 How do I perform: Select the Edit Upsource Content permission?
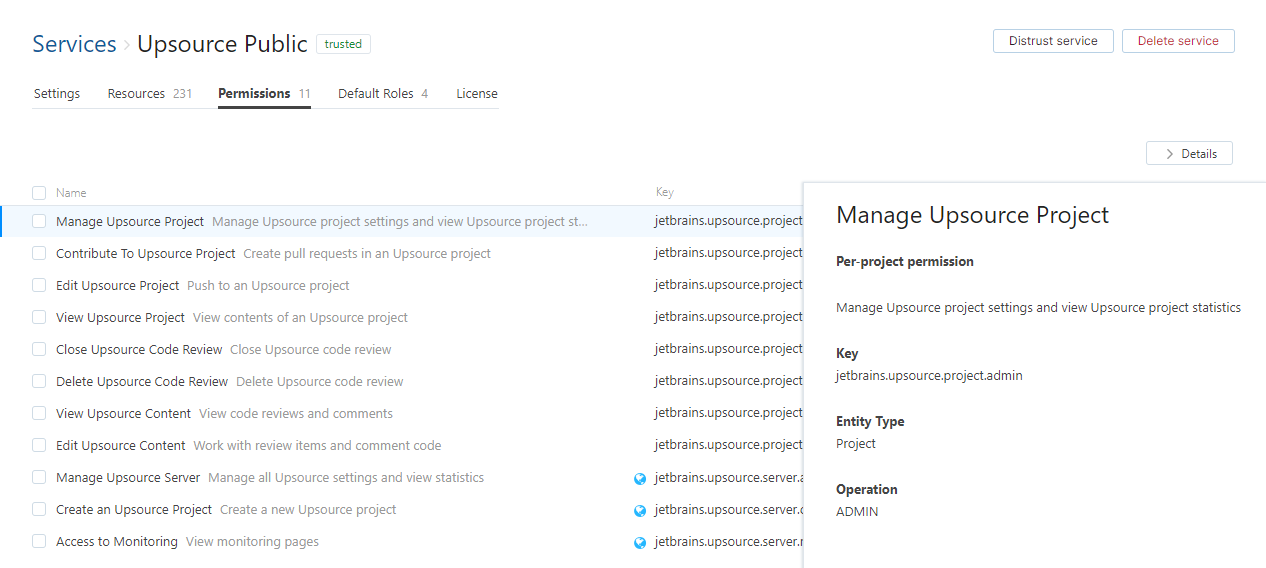121,446
